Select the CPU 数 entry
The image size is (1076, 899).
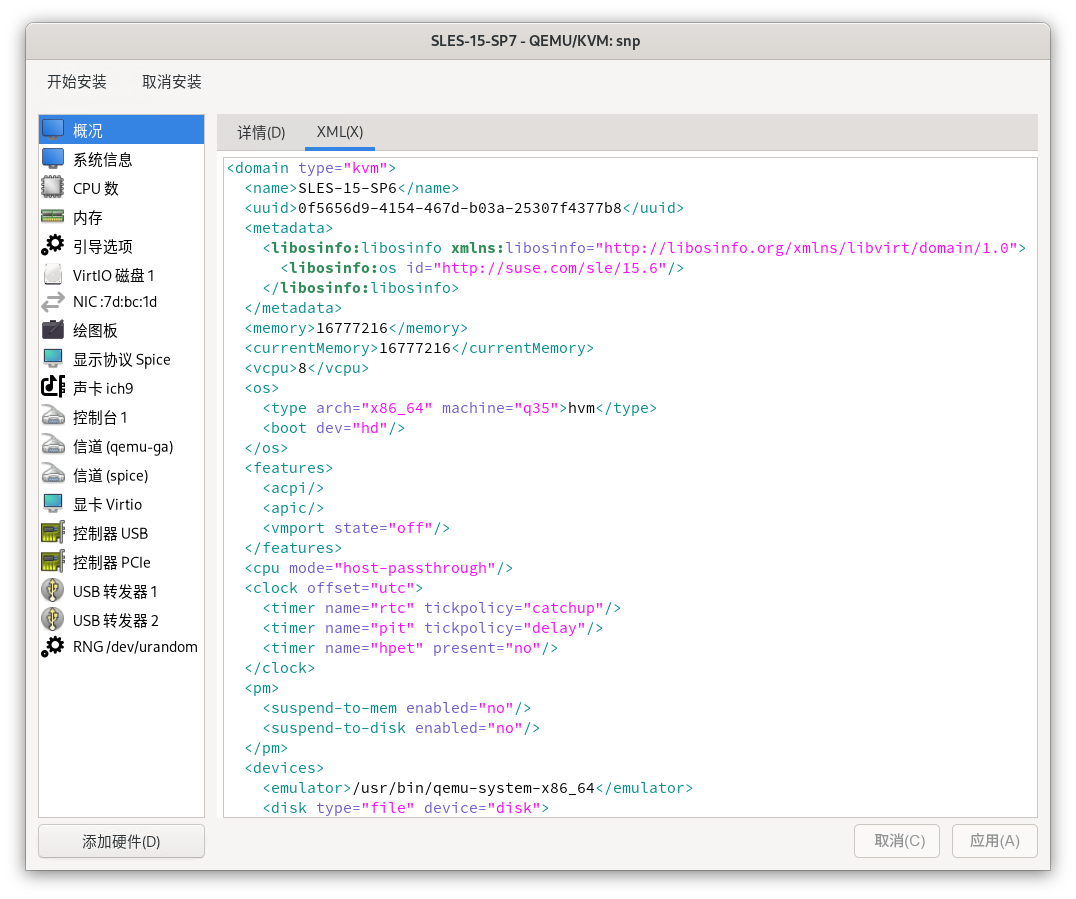tap(121, 188)
